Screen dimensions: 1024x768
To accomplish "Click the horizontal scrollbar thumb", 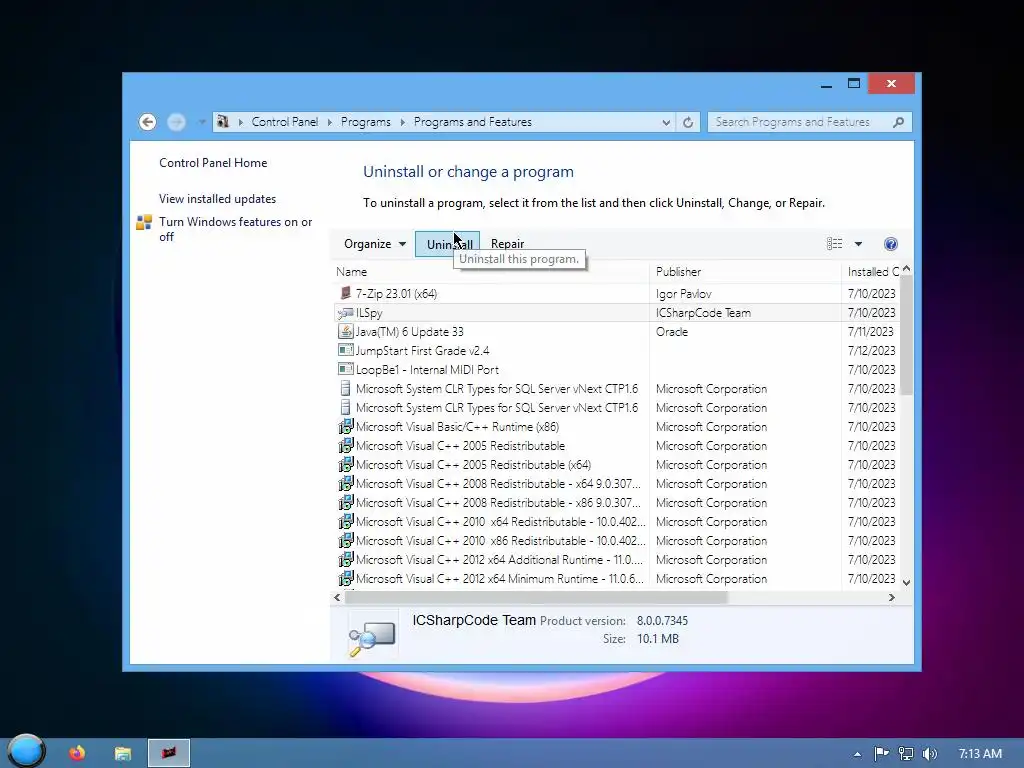I will coord(536,598).
